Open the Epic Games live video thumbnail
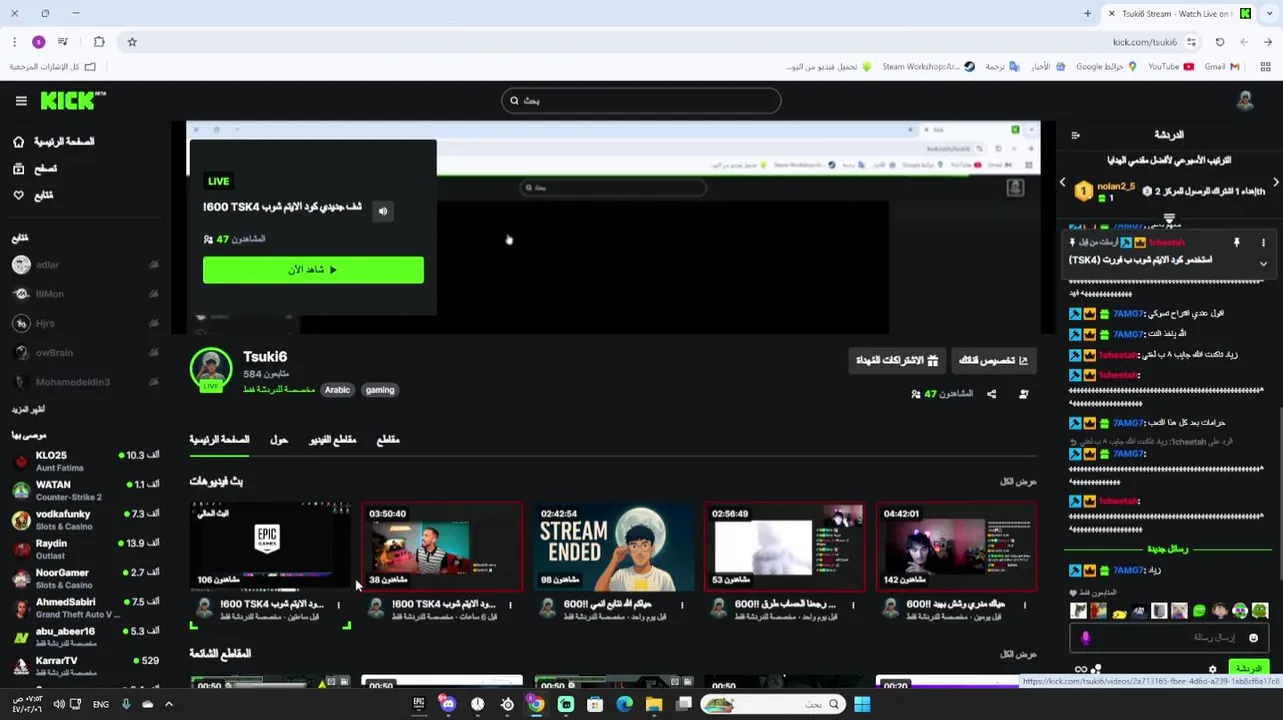Viewport: 1283px width, 720px height. 270,547
